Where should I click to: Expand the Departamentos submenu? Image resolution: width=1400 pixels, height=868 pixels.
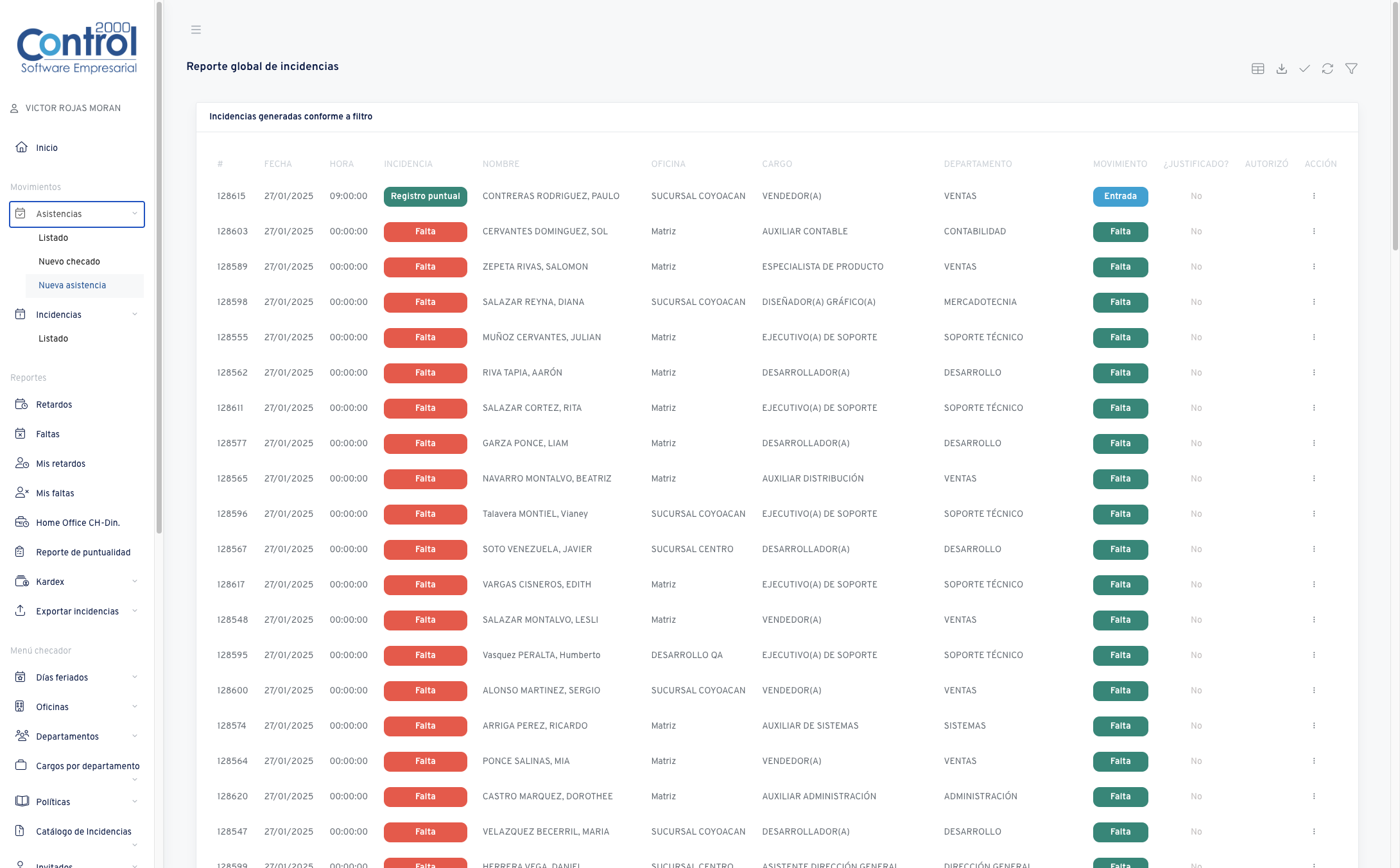coord(135,736)
